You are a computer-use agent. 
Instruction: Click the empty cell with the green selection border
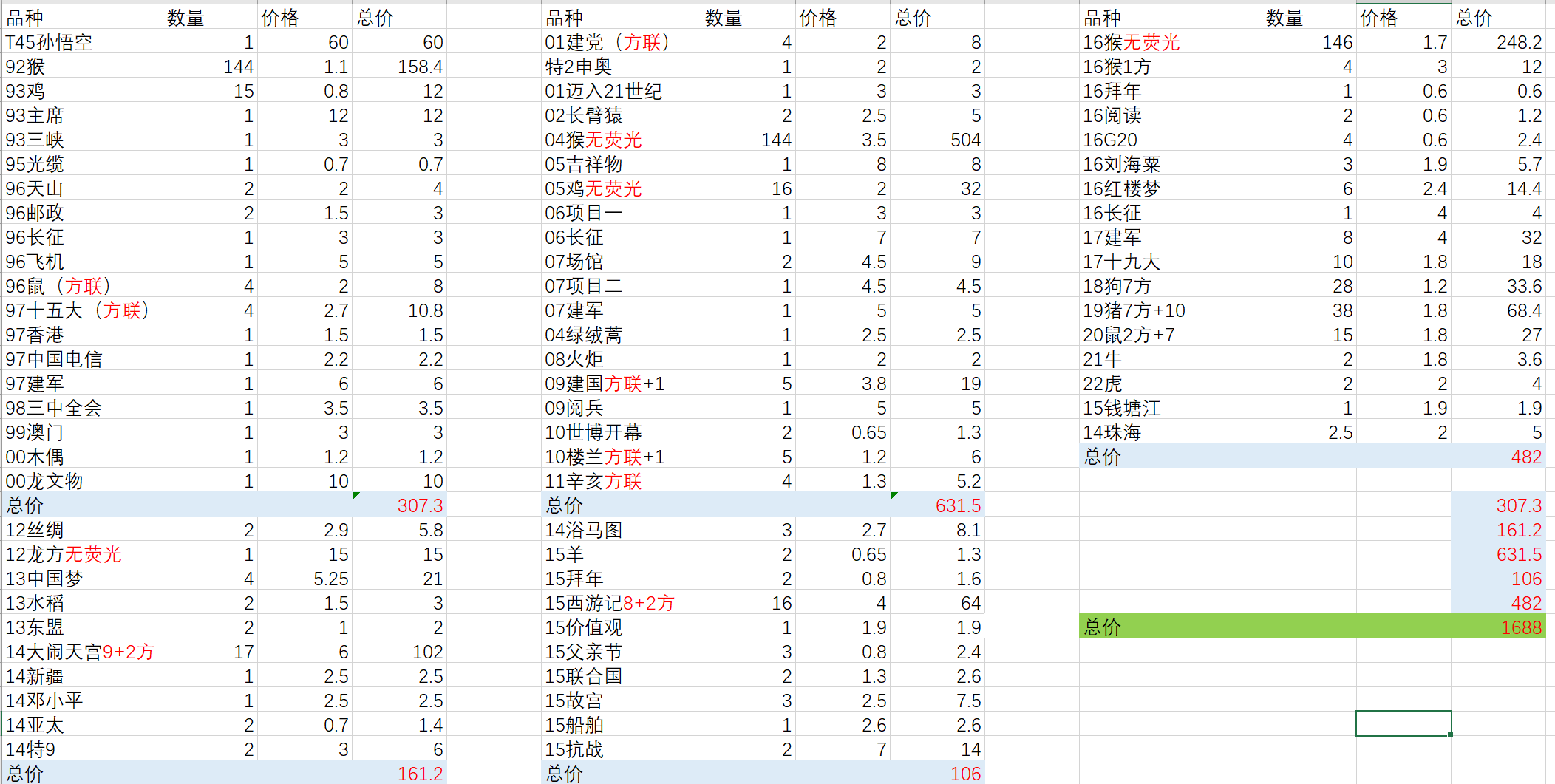[x=1403, y=723]
